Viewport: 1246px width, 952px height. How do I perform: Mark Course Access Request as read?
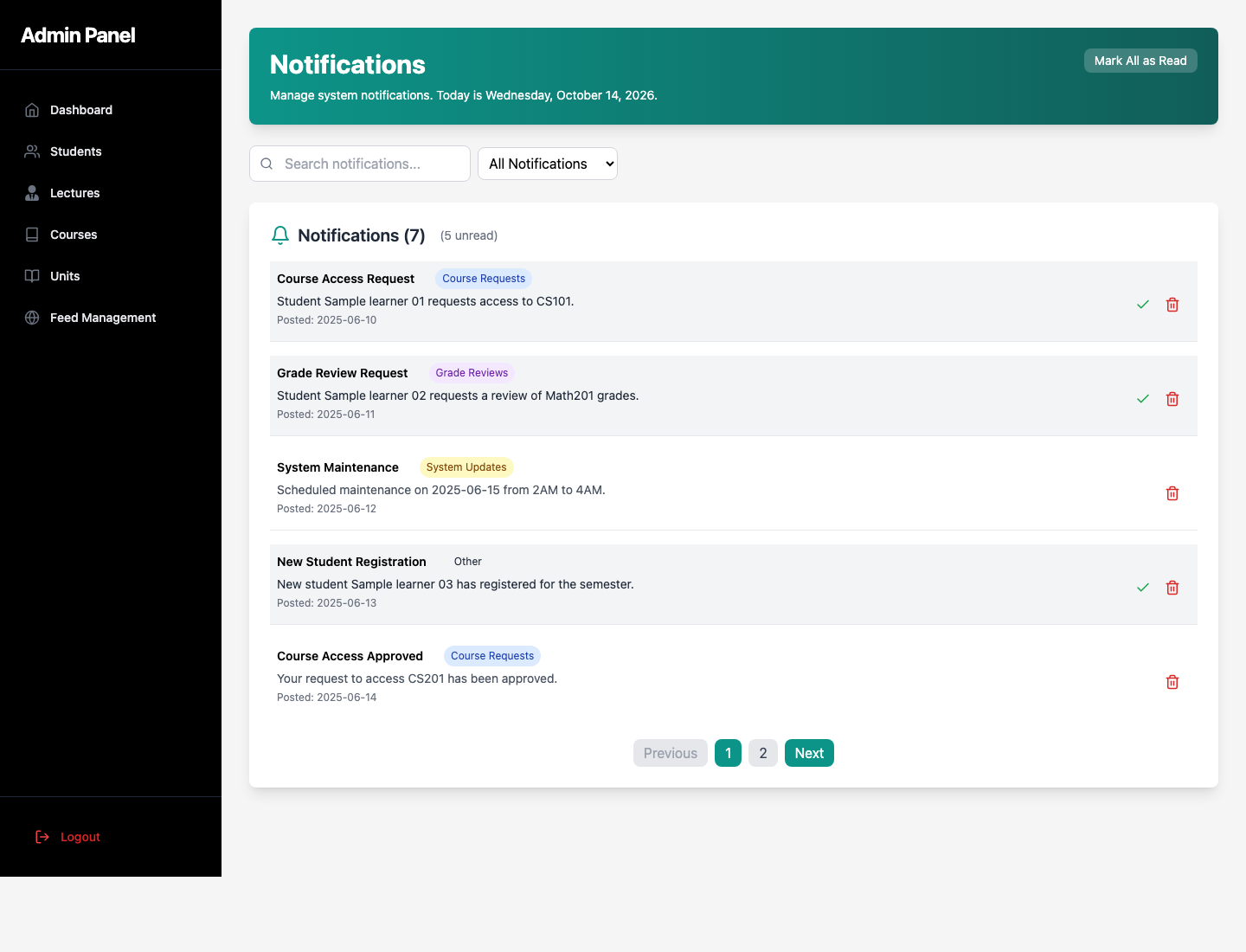(1143, 305)
